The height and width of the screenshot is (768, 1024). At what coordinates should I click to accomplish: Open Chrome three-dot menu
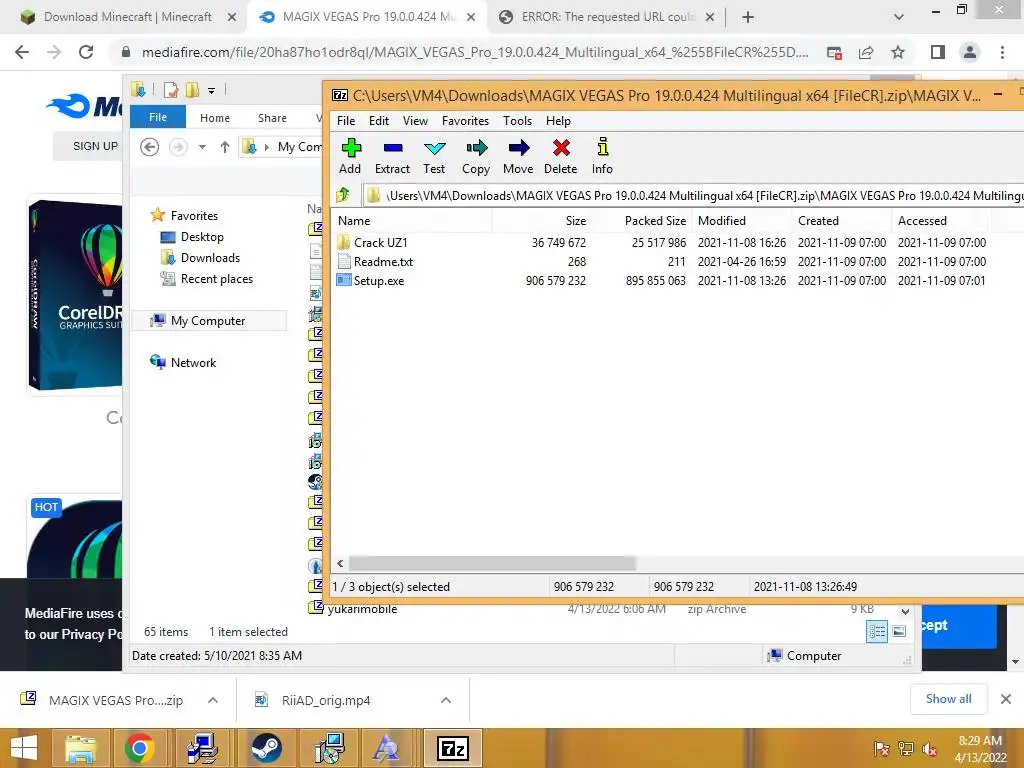1002,52
